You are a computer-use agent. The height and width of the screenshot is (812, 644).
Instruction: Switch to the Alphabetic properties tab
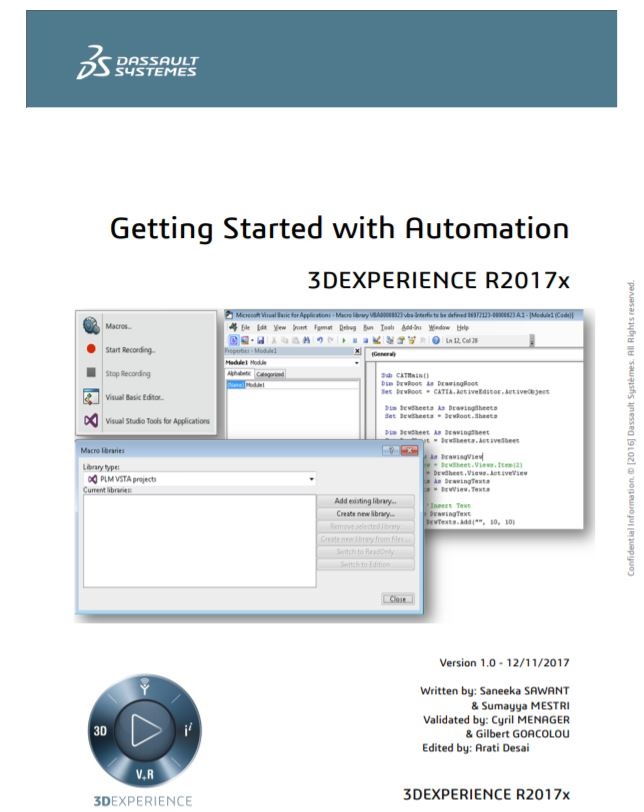point(239,373)
